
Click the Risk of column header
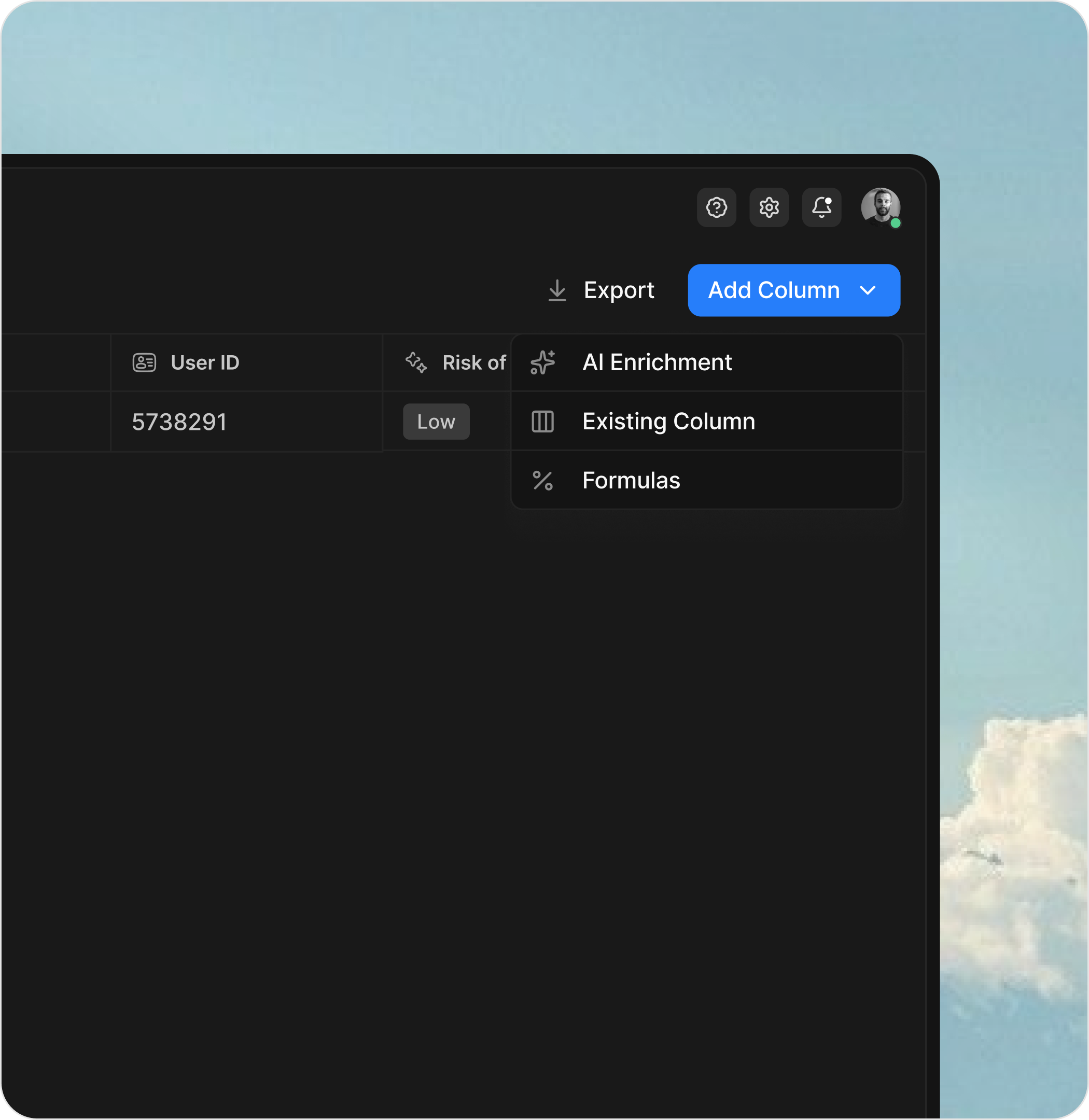(x=473, y=362)
